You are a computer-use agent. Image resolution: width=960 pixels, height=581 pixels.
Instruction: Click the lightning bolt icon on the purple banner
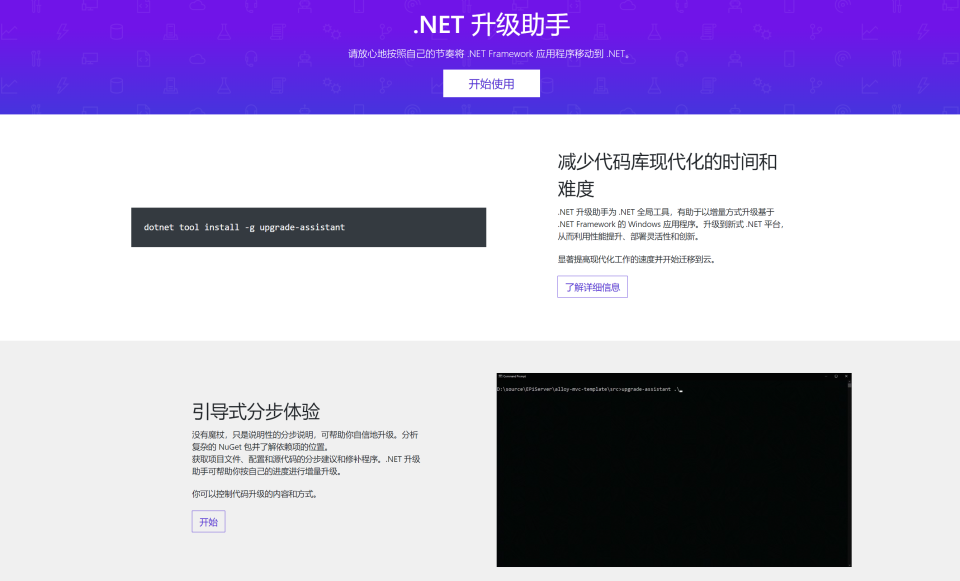pyautogui.click(x=62, y=30)
